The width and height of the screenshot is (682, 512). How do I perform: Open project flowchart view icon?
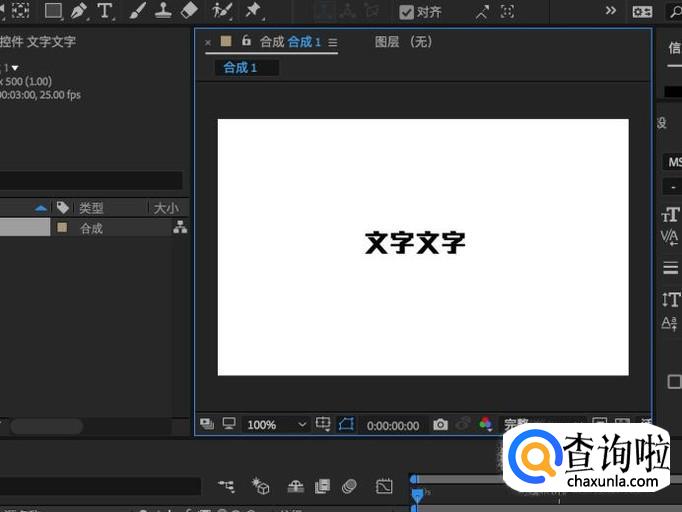point(180,227)
